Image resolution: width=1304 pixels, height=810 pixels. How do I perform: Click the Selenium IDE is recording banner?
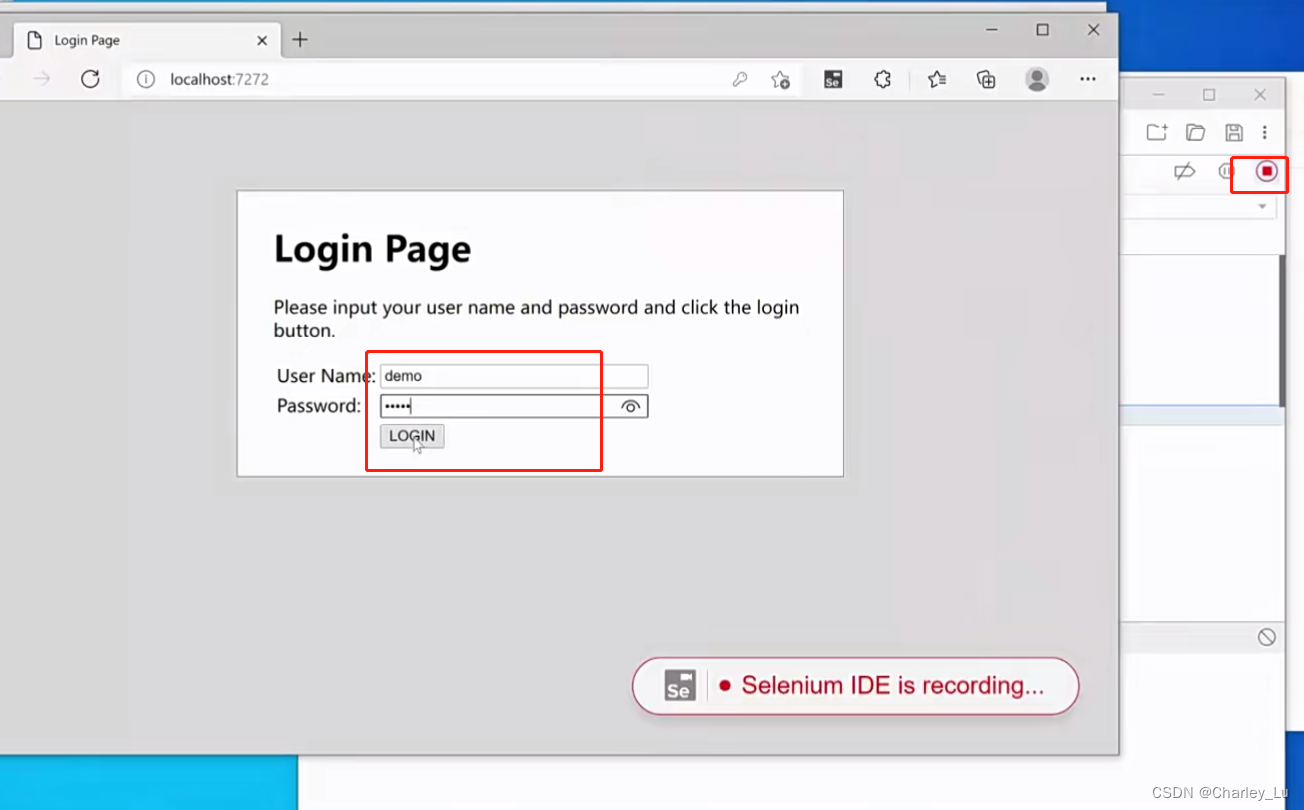tap(856, 686)
